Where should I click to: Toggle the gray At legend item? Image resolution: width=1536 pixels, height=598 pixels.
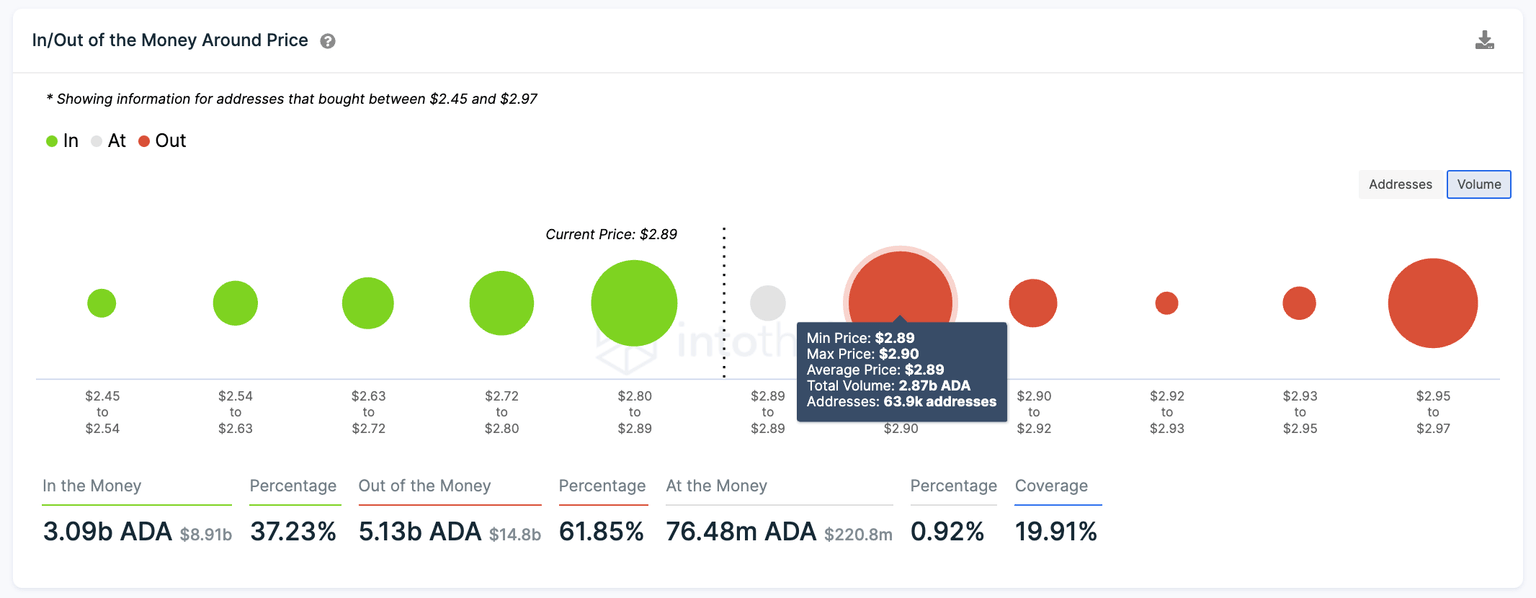point(108,141)
